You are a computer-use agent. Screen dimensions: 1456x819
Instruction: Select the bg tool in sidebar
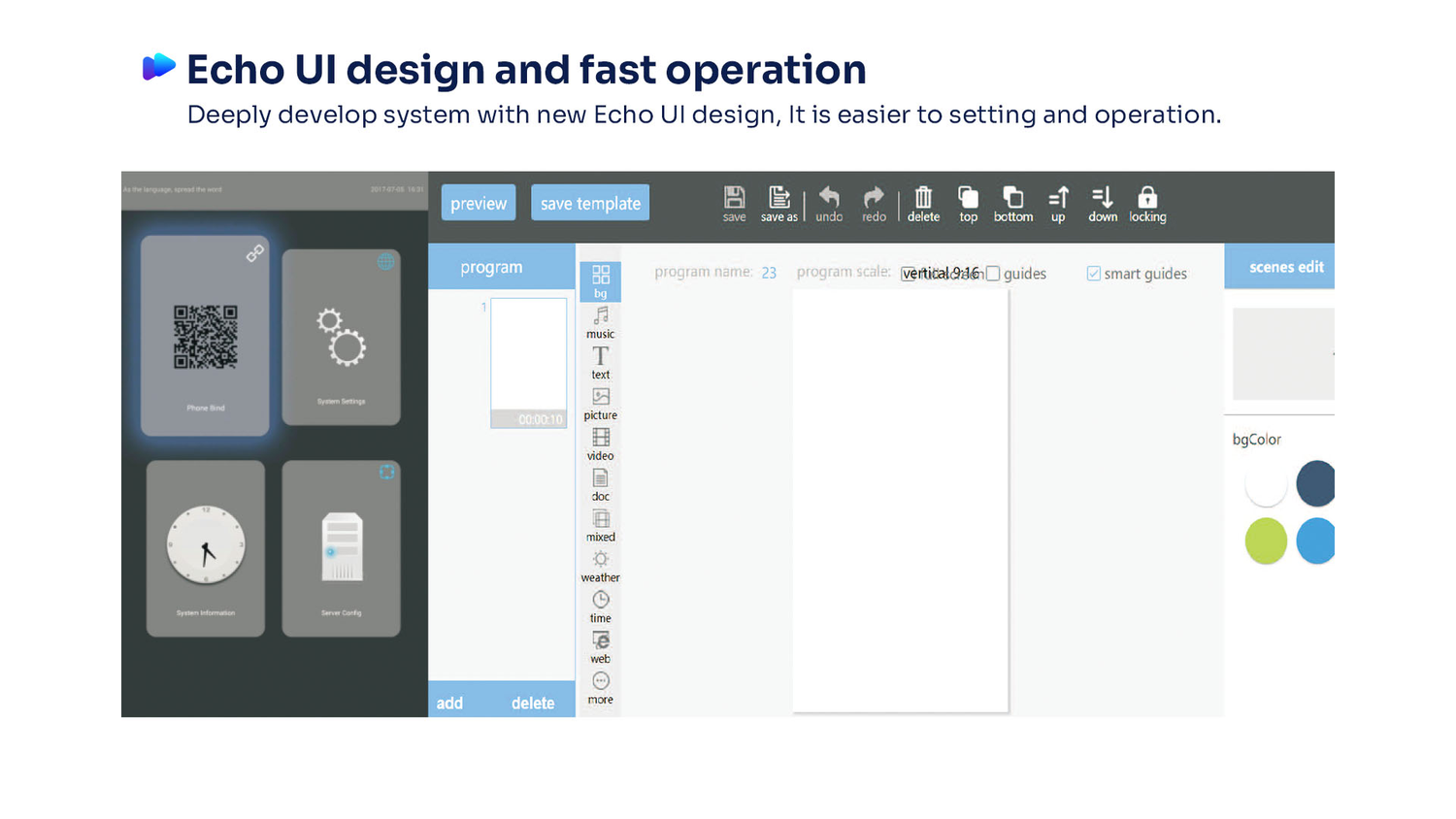tap(601, 281)
